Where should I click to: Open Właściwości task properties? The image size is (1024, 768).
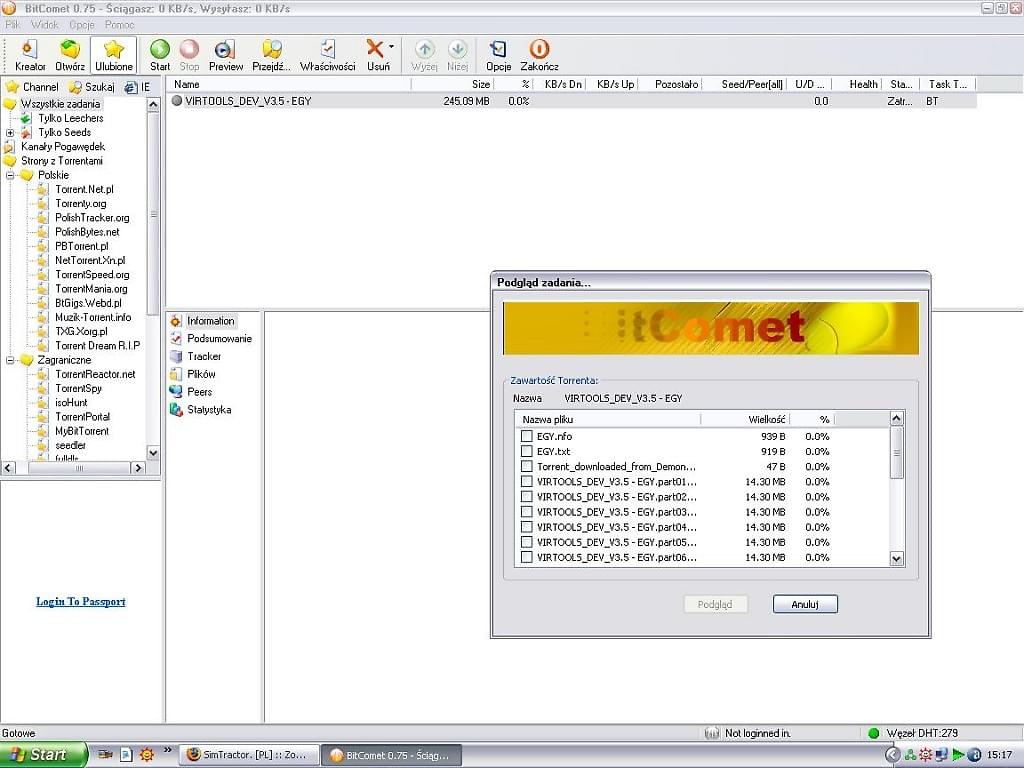pyautogui.click(x=327, y=55)
